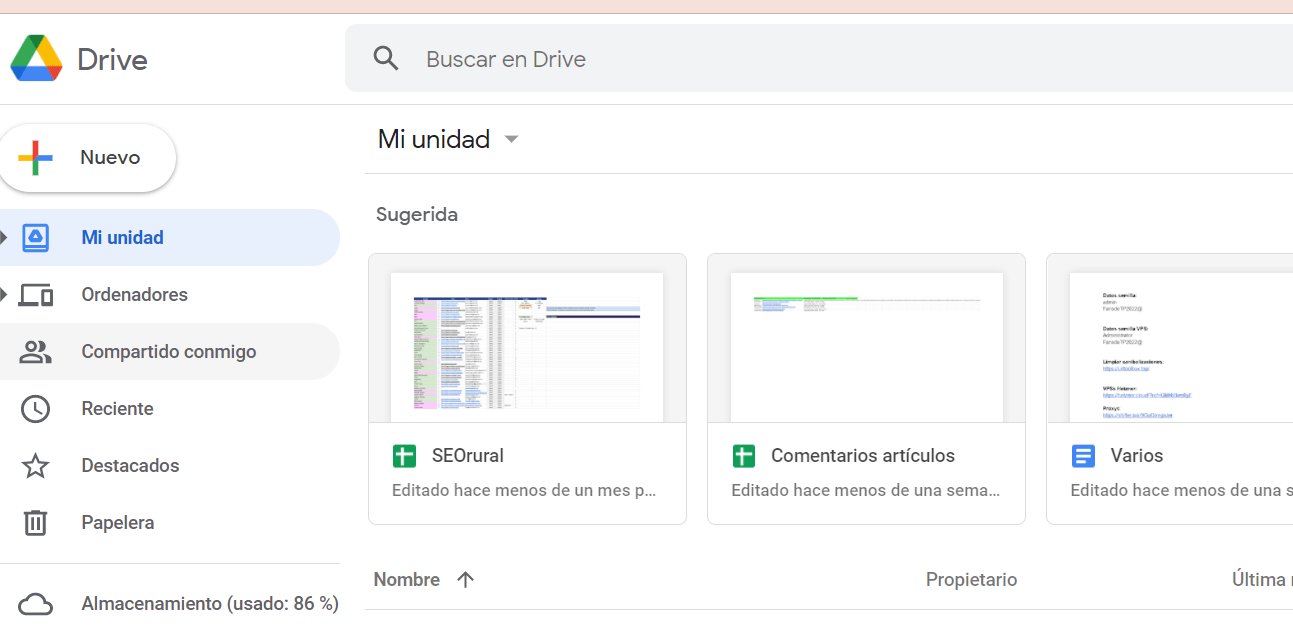The image size is (1293, 628).
Task: Open the Compartido conmigo section
Action: point(169,351)
